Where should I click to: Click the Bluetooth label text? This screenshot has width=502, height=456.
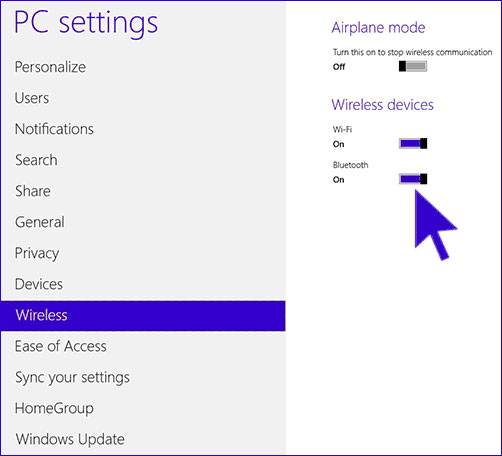point(350,165)
